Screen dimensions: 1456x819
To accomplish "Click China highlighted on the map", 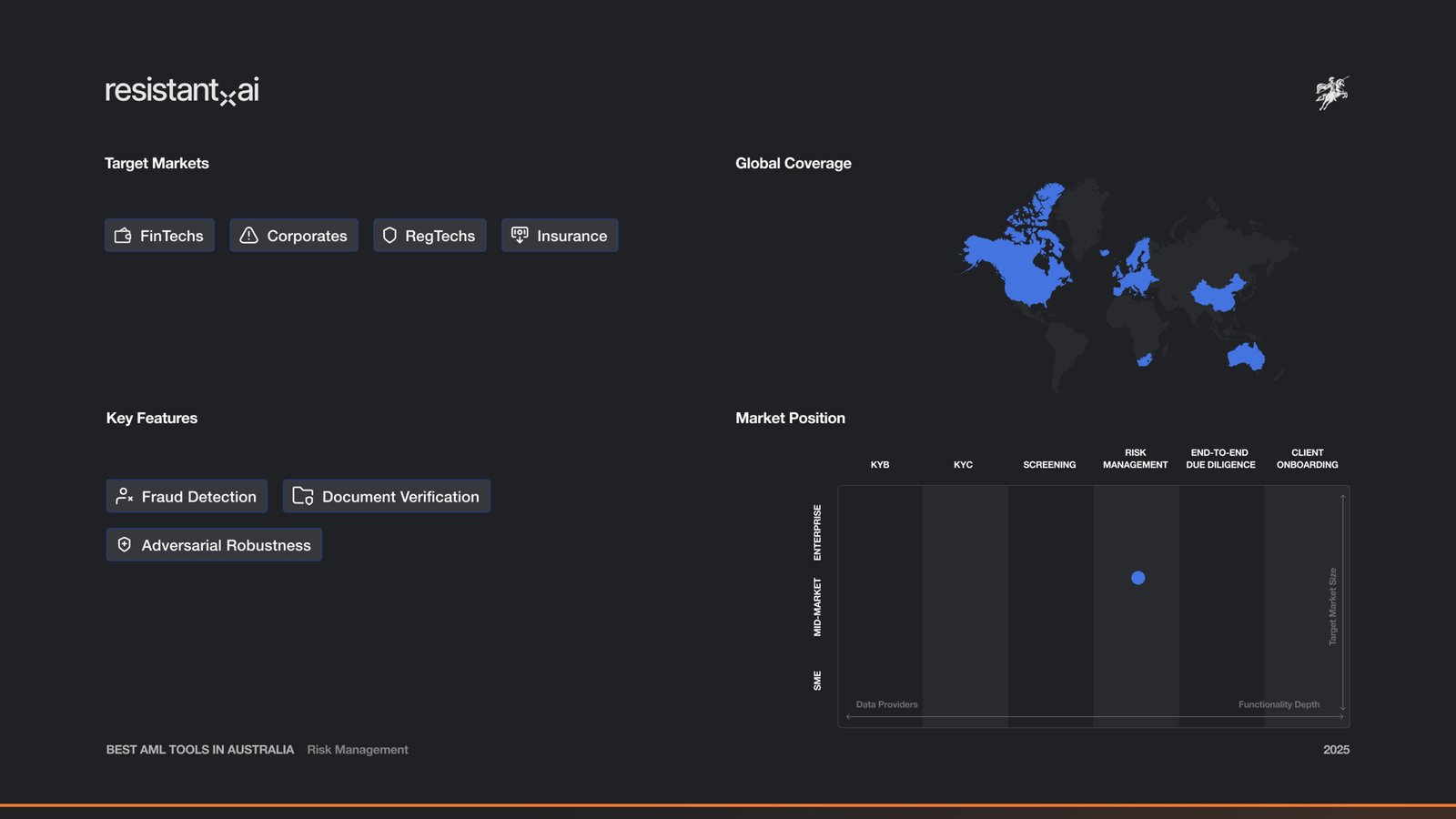I will click(x=1218, y=294).
